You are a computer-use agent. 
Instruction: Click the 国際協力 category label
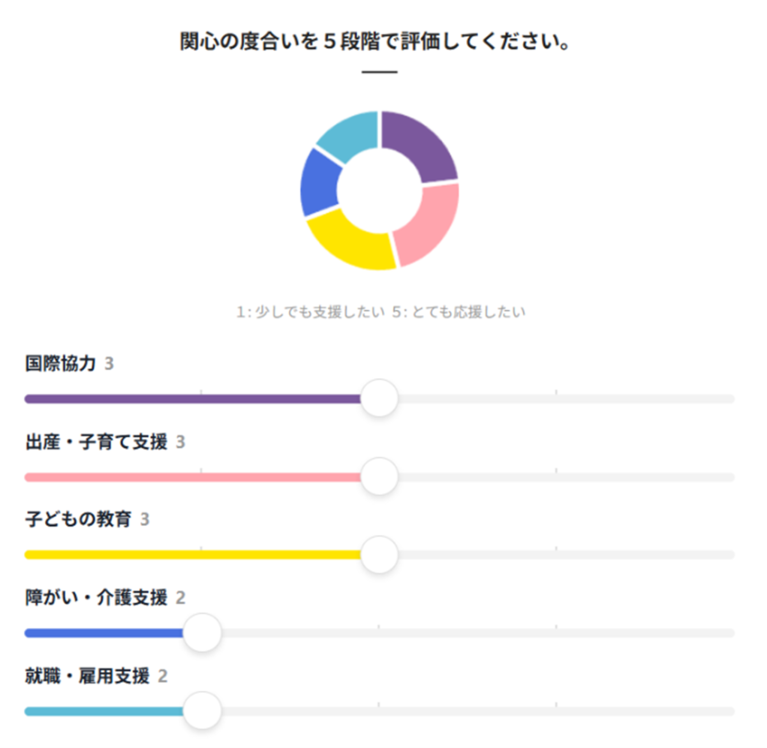click(x=61, y=364)
